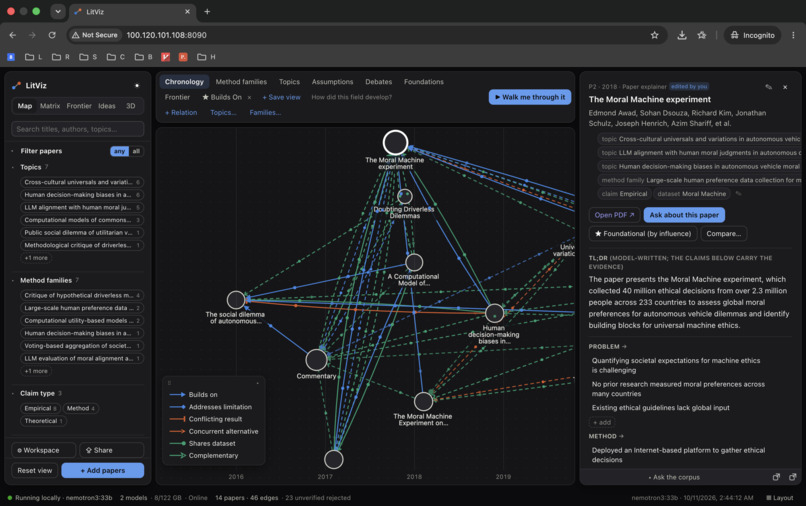Viewport: 806px width, 506px height.
Task: Toggle the LLM alignment with human moral topic filter
Action: tap(82, 207)
